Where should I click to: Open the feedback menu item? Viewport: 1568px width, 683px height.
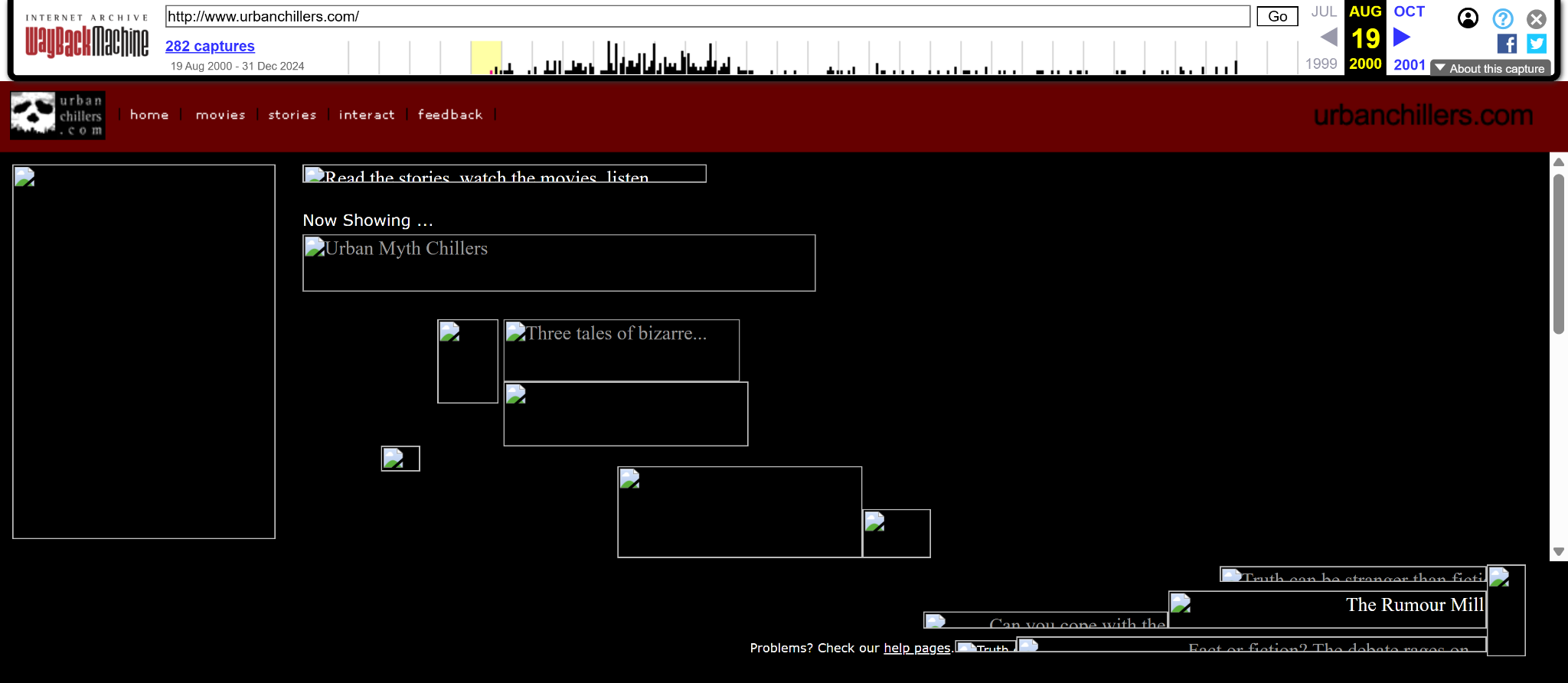(450, 115)
